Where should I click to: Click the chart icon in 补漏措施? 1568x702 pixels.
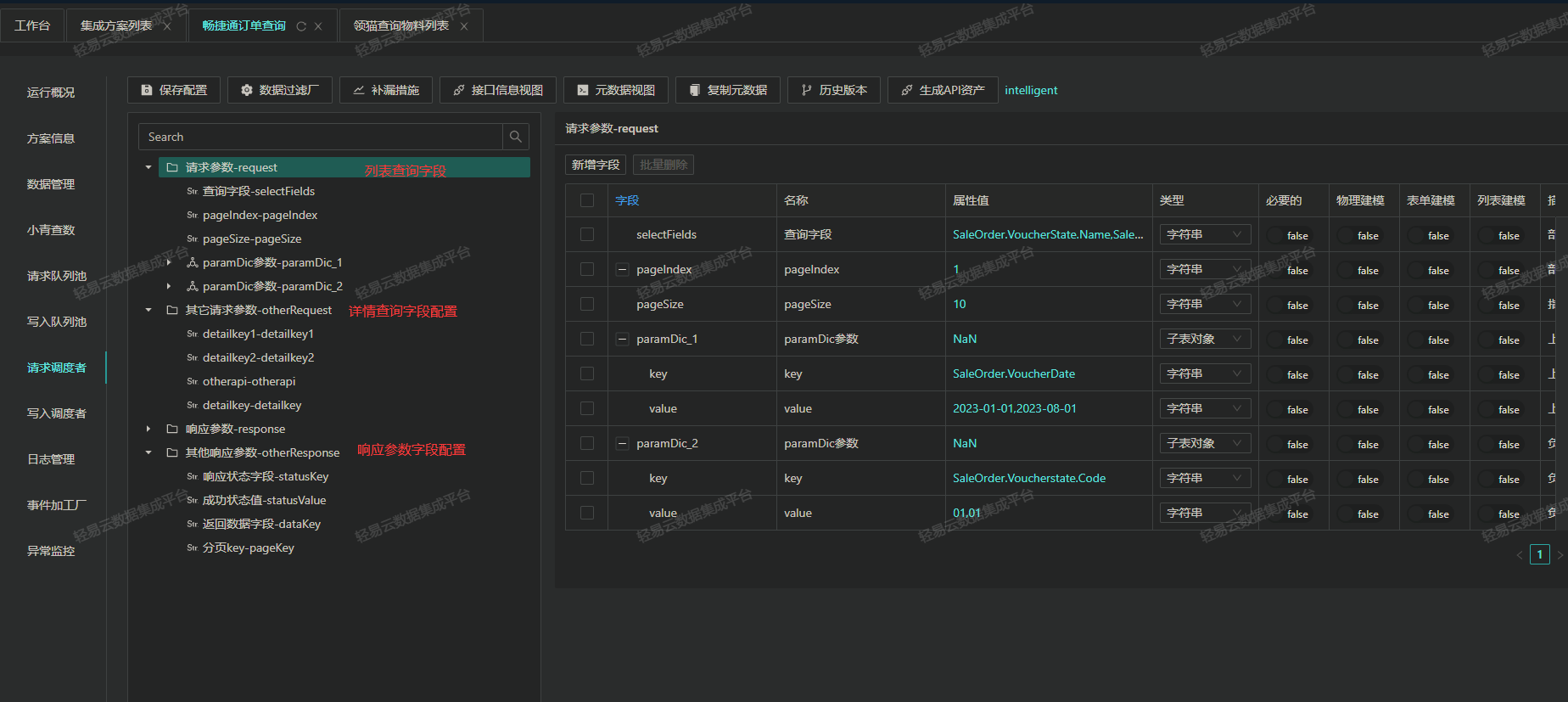(359, 90)
